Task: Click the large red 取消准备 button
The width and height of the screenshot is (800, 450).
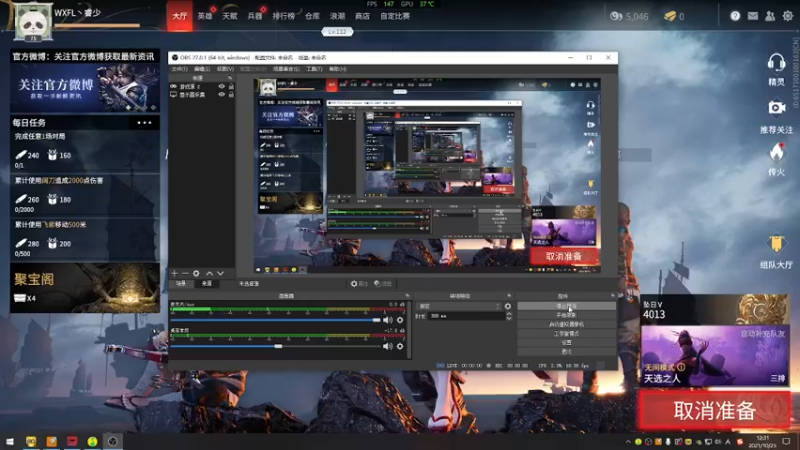Action: click(714, 411)
